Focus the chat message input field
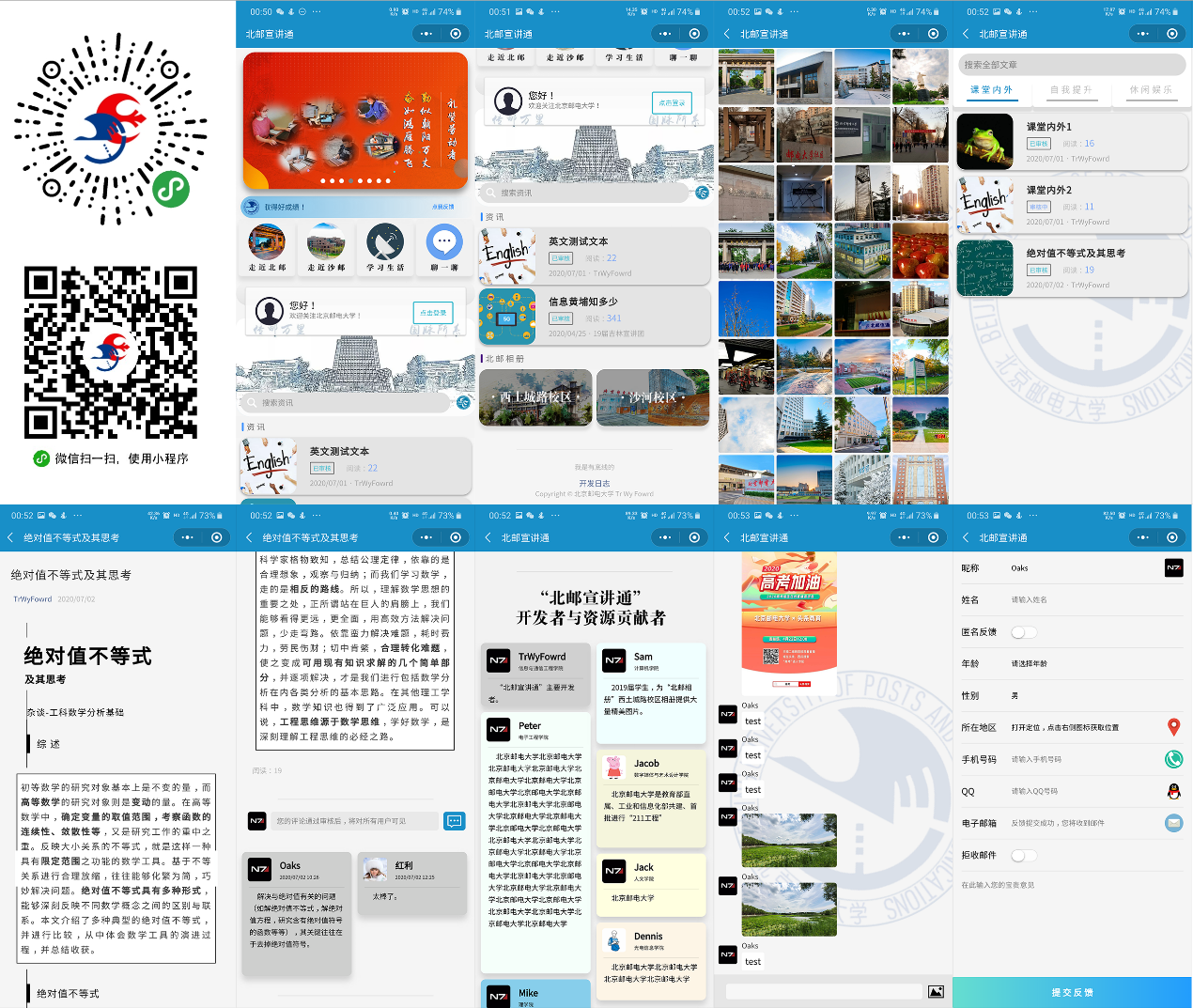 pos(825,992)
